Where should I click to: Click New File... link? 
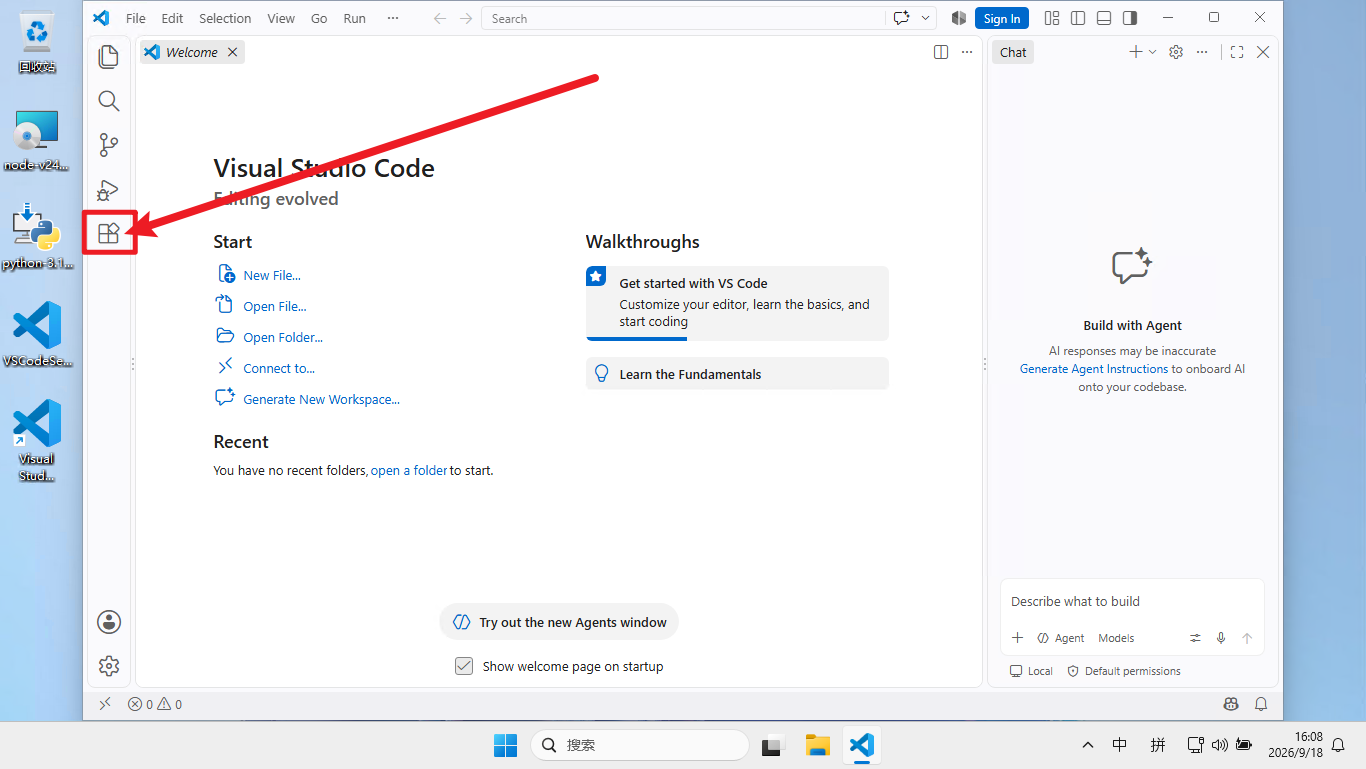point(272,275)
